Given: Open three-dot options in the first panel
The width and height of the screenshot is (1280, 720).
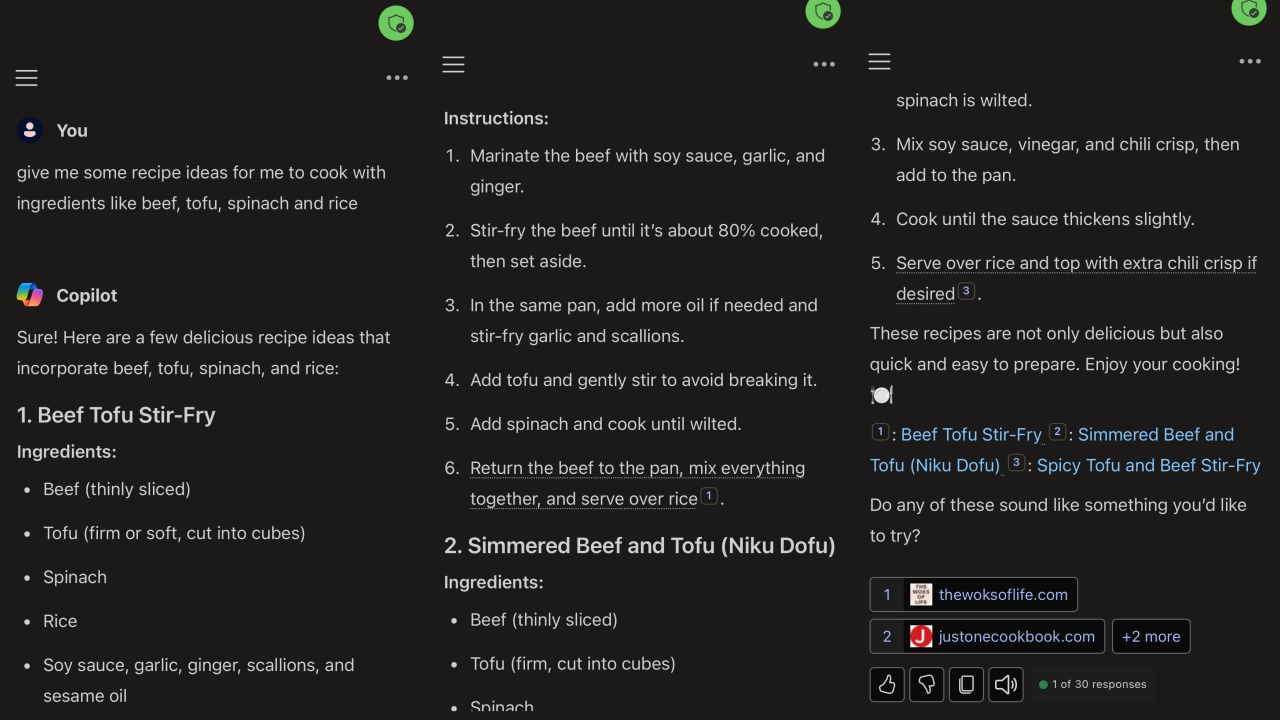Looking at the screenshot, I should 397,78.
